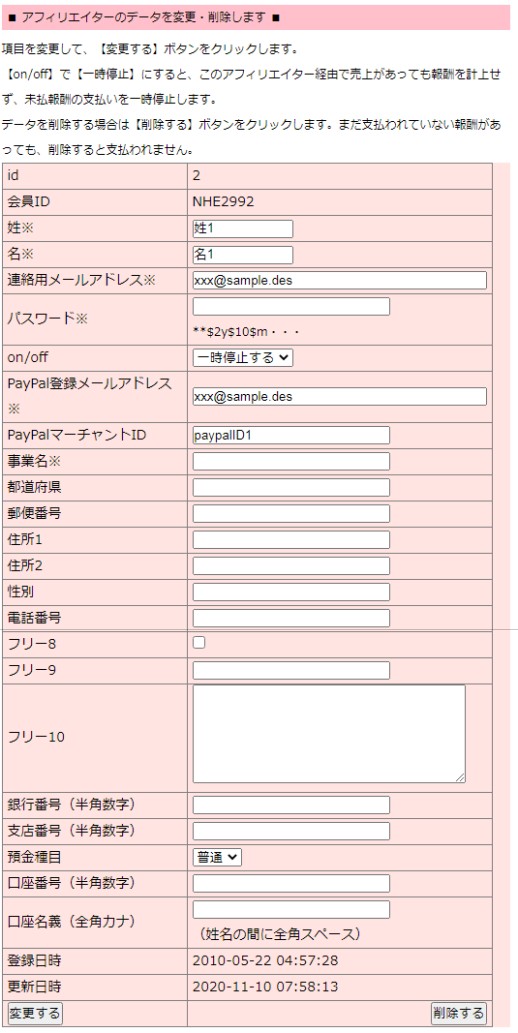Focus the 口座名義 text box
Viewport: 518px width, 1033px height.
291,910
